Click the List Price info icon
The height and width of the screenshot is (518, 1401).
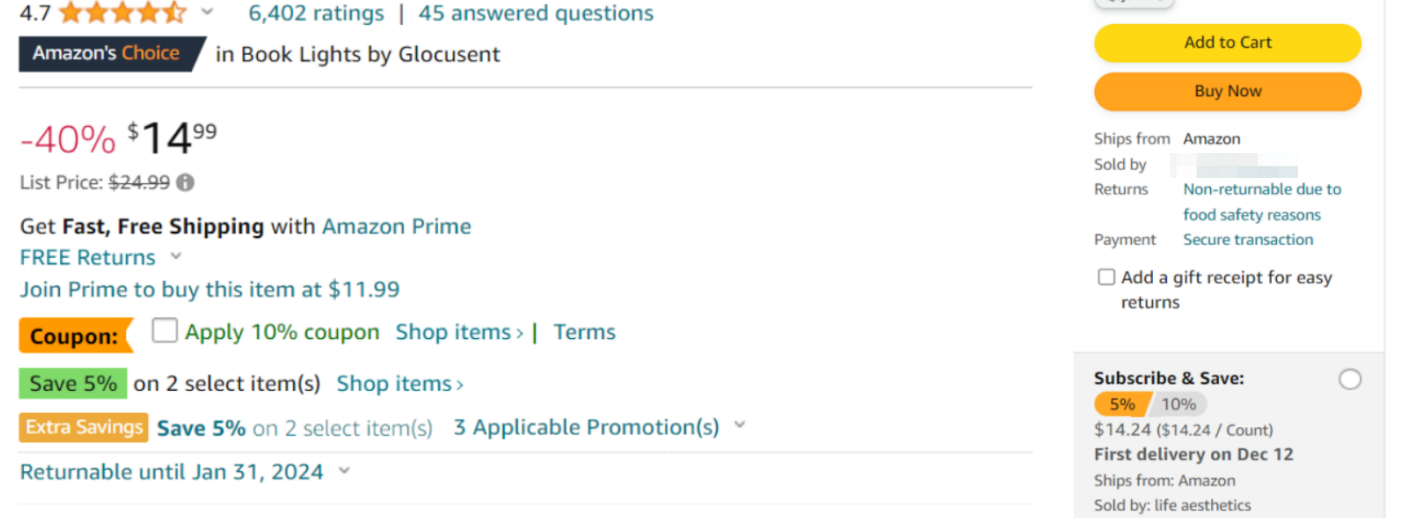click(x=186, y=183)
